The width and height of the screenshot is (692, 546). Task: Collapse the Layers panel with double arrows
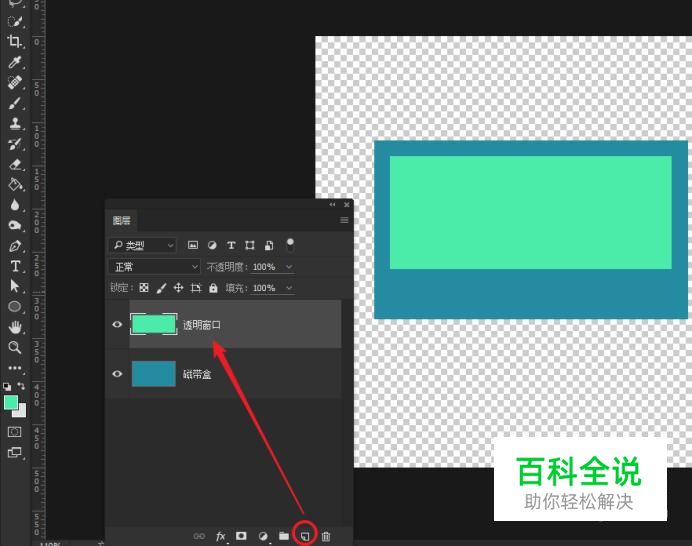click(x=332, y=204)
